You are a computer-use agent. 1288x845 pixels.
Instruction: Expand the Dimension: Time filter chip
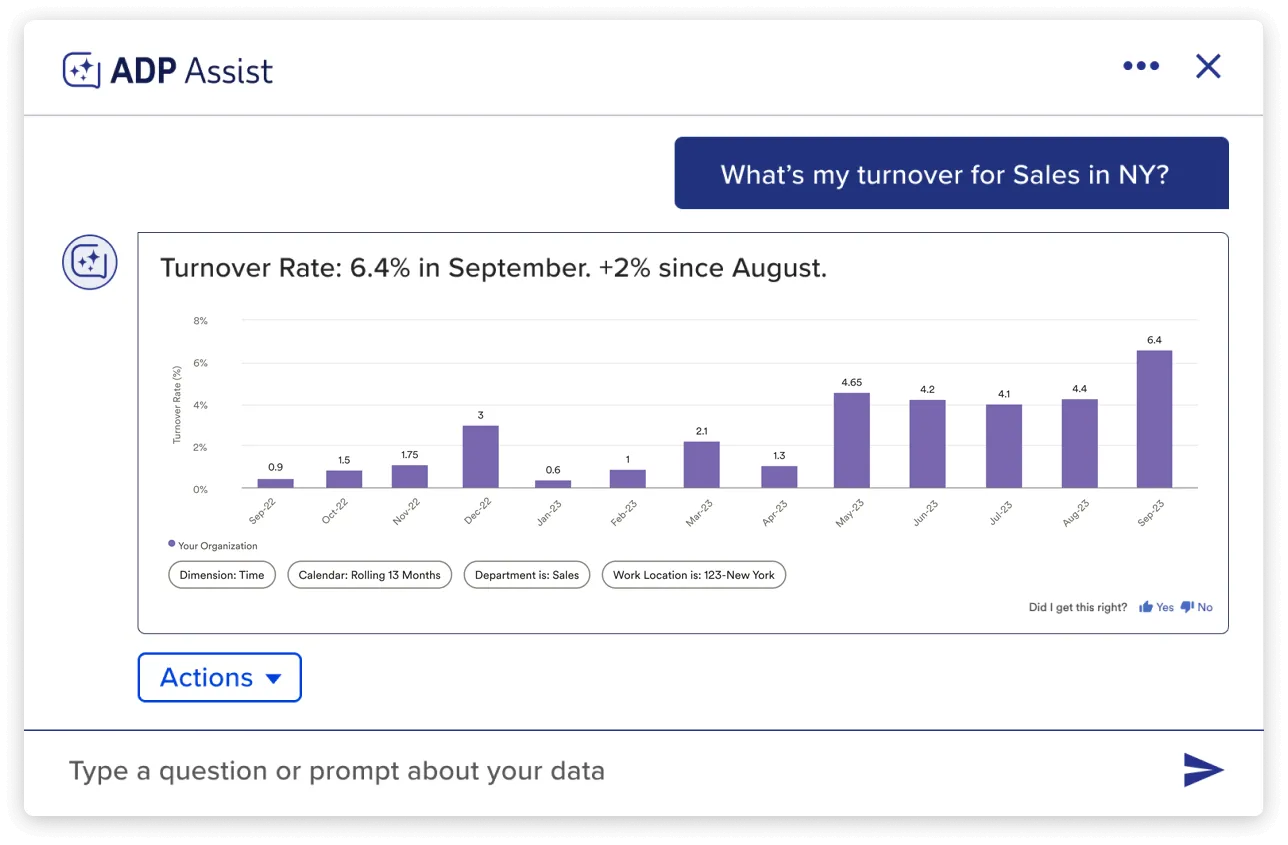[x=221, y=574]
